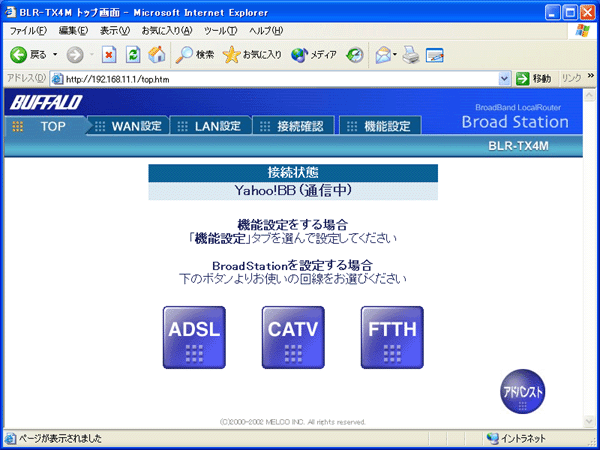Open the Tools (ツール) menu
600x450 pixels.
click(220, 31)
